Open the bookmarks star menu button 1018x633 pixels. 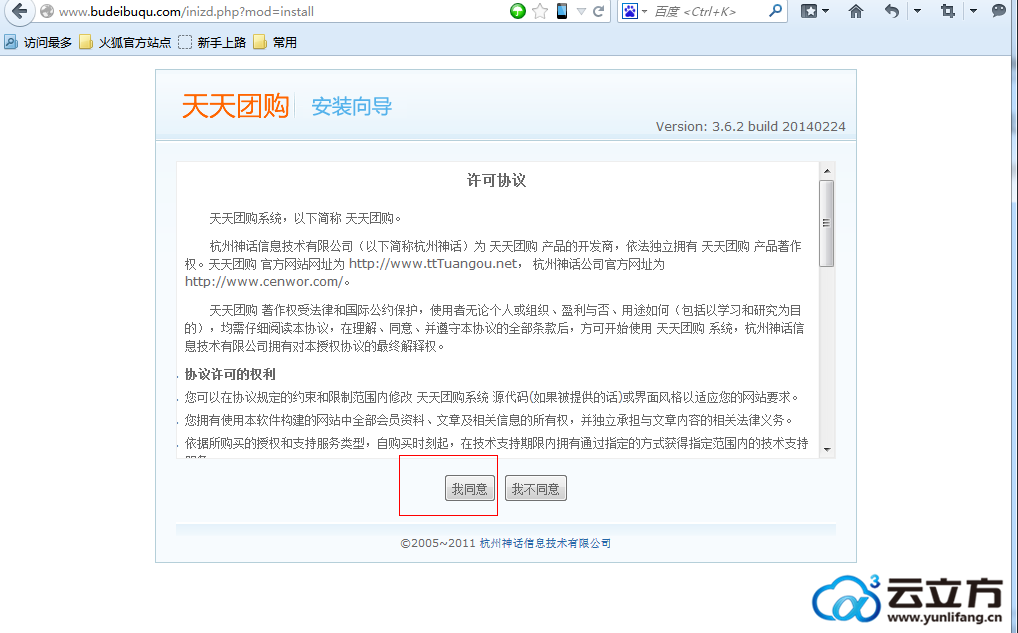point(809,11)
